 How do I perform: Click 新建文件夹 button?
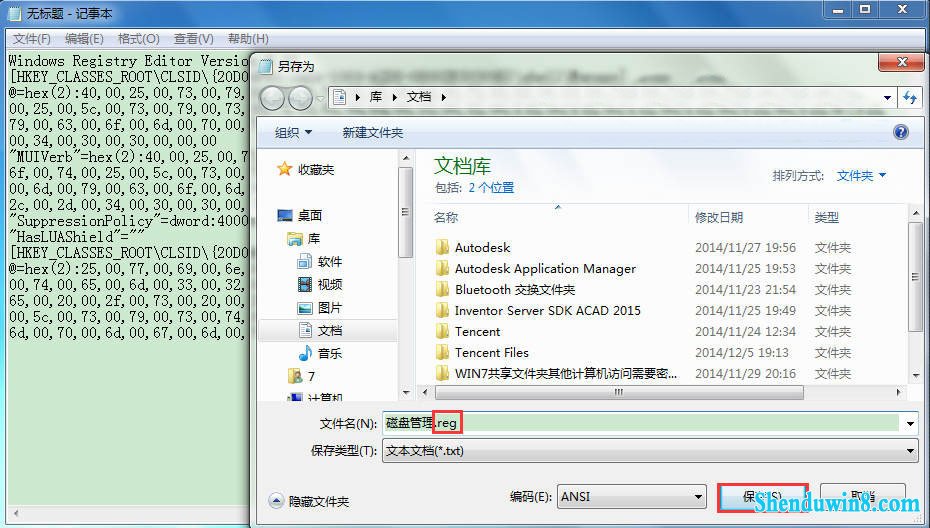pyautogui.click(x=372, y=132)
